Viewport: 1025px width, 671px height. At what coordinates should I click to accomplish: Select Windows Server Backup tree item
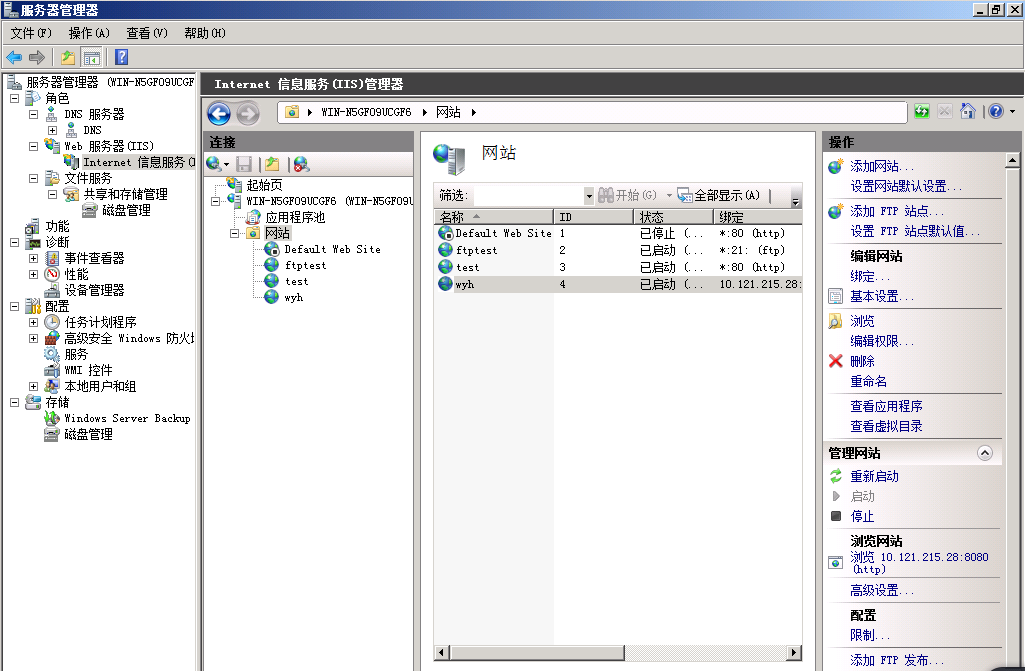point(127,419)
